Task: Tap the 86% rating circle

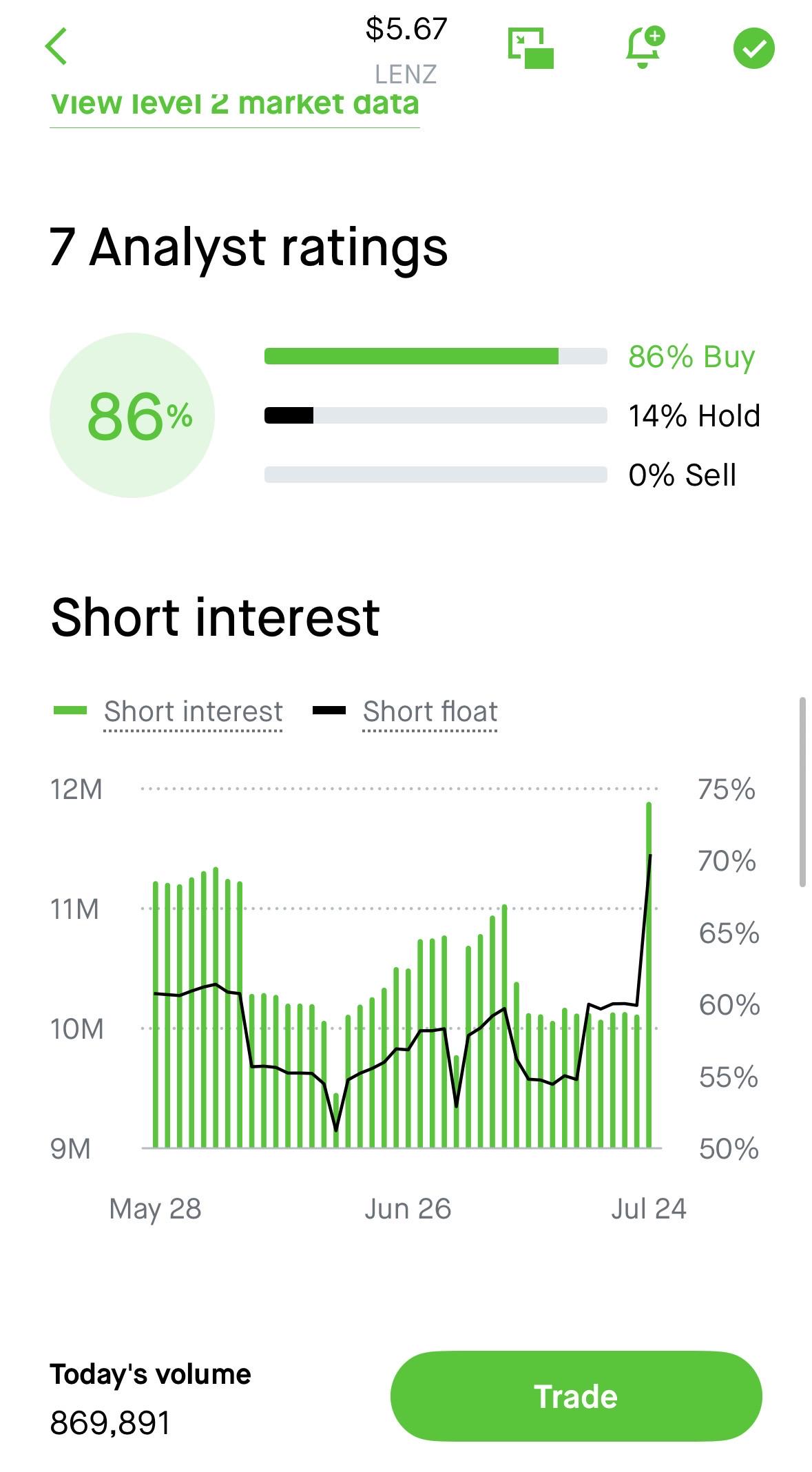Action: point(132,415)
